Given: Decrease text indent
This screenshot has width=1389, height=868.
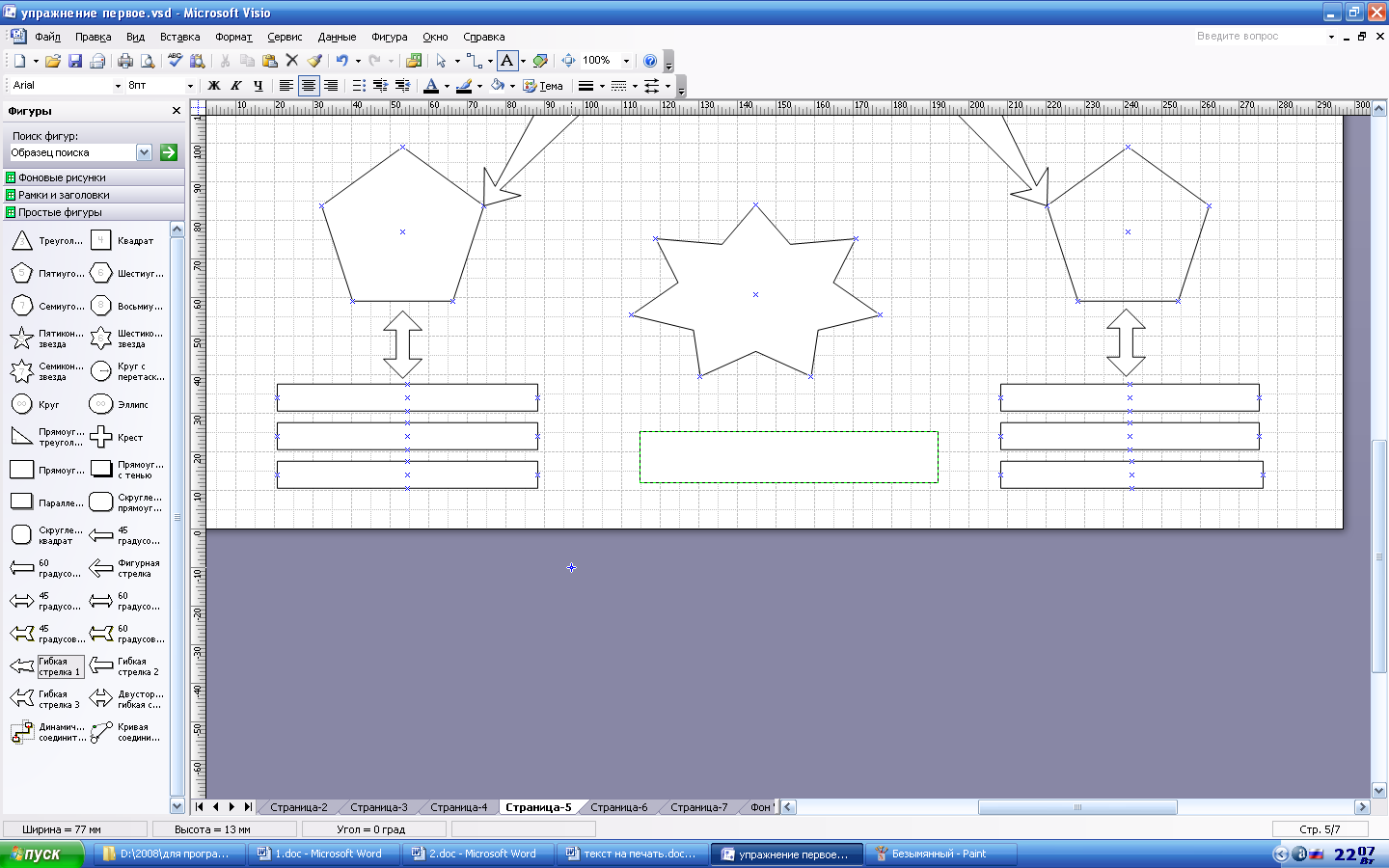Looking at the screenshot, I should (381, 86).
